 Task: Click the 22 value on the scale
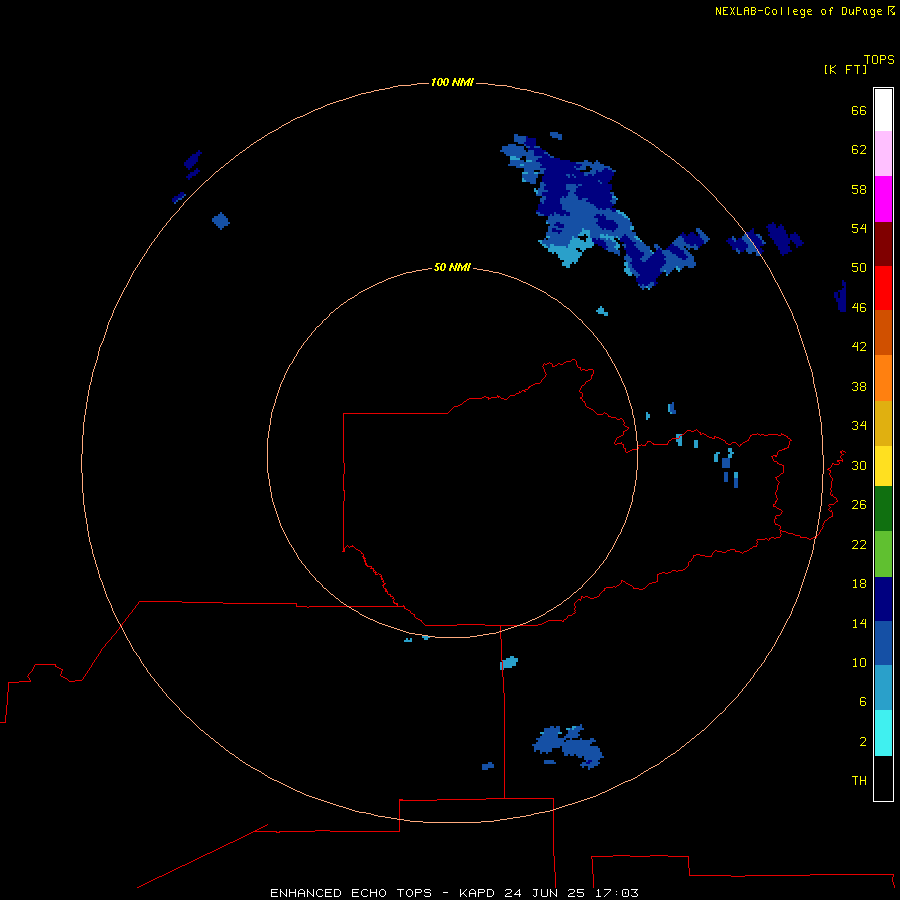pyautogui.click(x=859, y=544)
